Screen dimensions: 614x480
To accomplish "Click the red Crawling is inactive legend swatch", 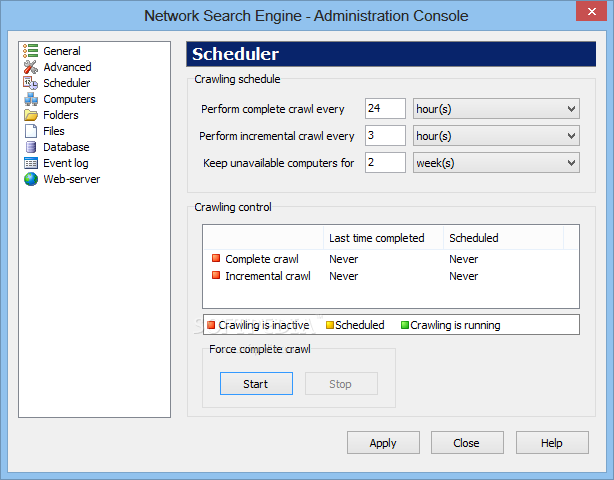I will [211, 325].
